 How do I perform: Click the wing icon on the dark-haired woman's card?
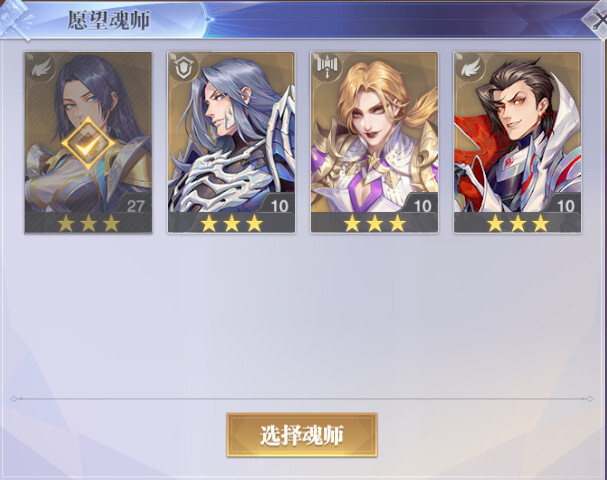(x=41, y=68)
